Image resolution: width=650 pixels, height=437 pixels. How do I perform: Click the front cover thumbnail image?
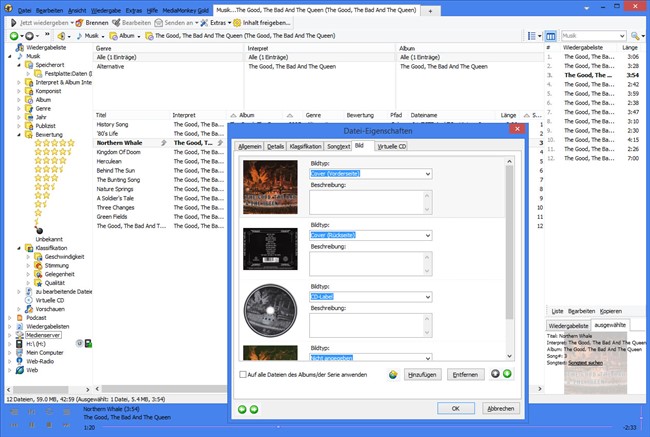(270, 187)
